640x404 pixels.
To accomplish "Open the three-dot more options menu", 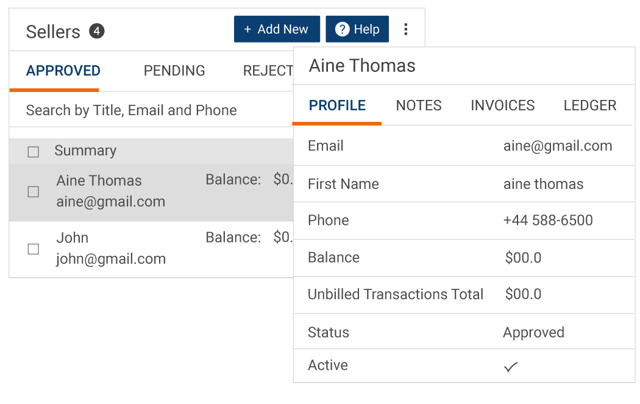I will click(405, 30).
